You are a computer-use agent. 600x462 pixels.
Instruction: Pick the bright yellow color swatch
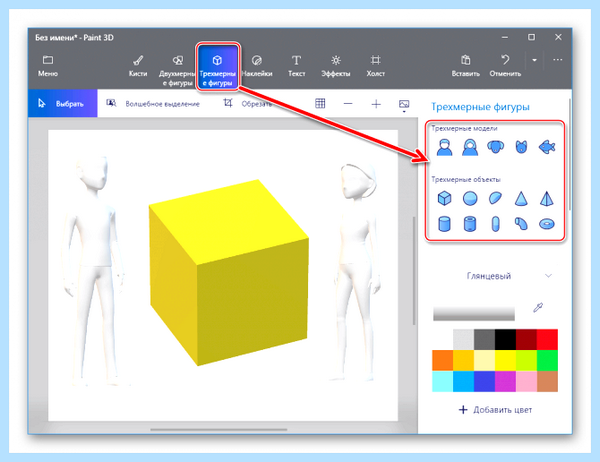tap(505, 361)
